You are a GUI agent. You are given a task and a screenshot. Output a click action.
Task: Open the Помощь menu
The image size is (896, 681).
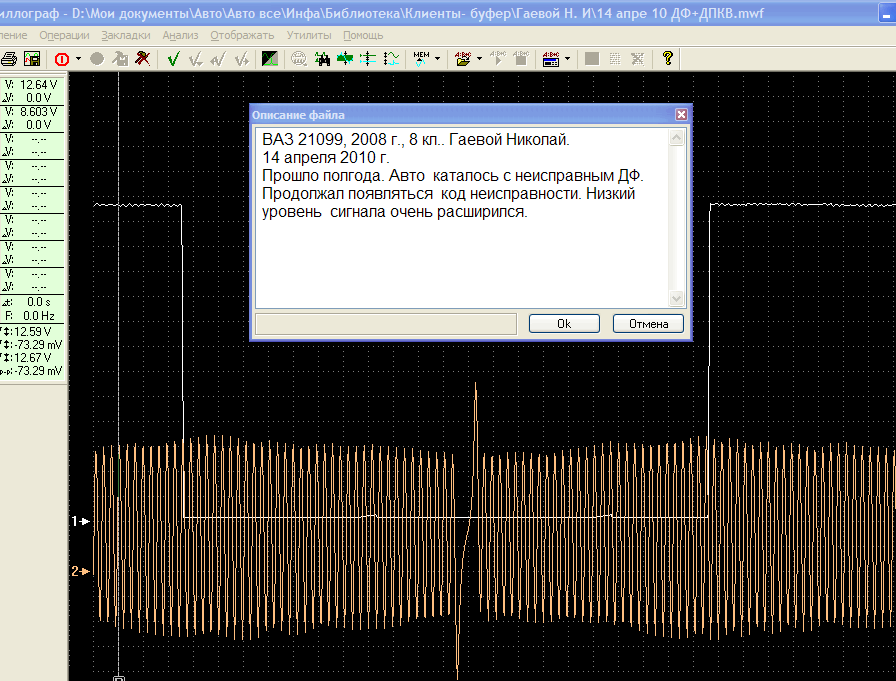tap(363, 35)
